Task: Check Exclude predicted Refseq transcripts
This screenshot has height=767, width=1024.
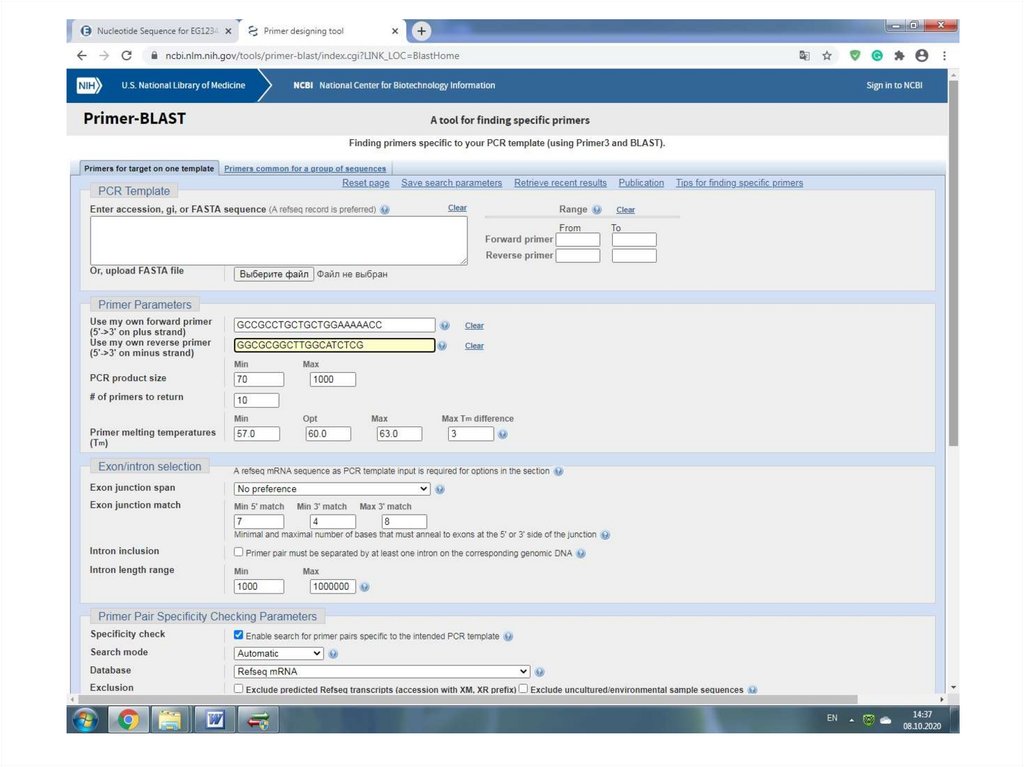Action: [238, 689]
